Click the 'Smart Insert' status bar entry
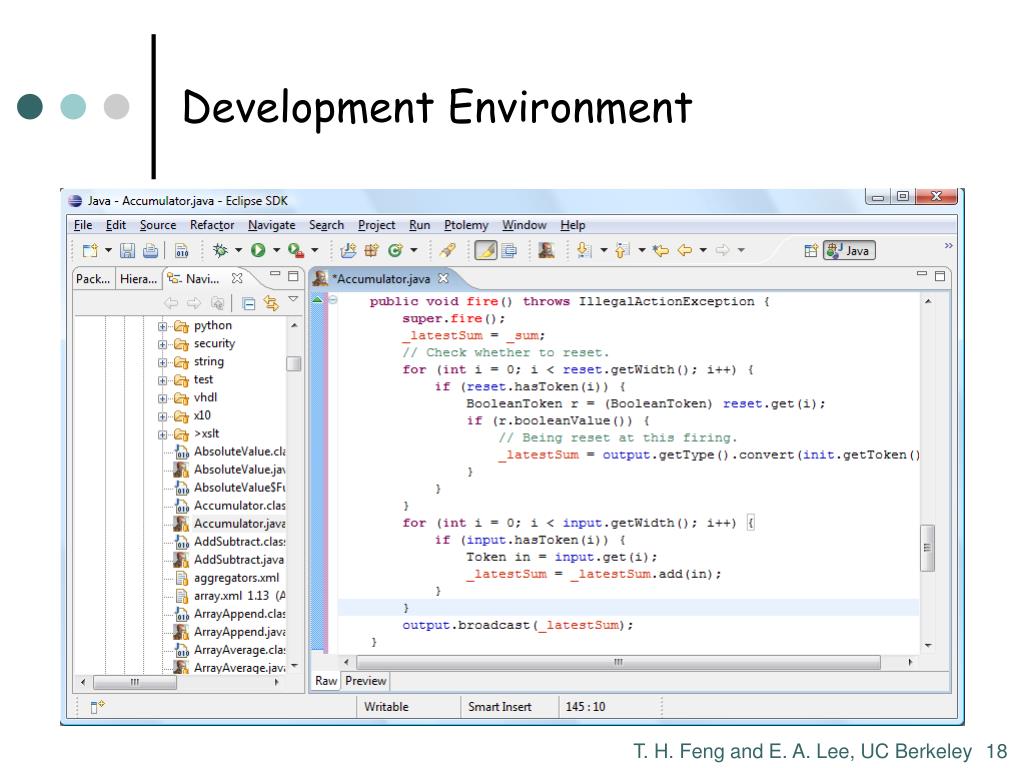Viewport: 1024px width, 768px height. [x=500, y=707]
